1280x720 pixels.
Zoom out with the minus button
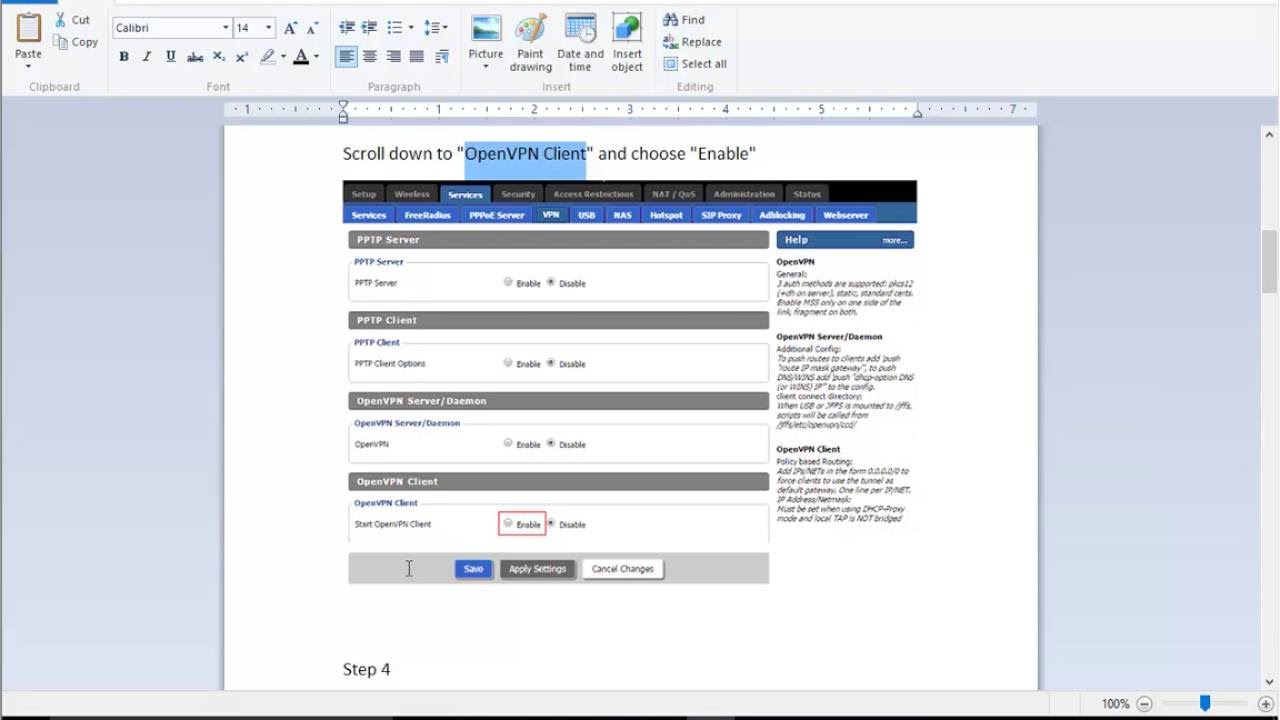(1144, 704)
